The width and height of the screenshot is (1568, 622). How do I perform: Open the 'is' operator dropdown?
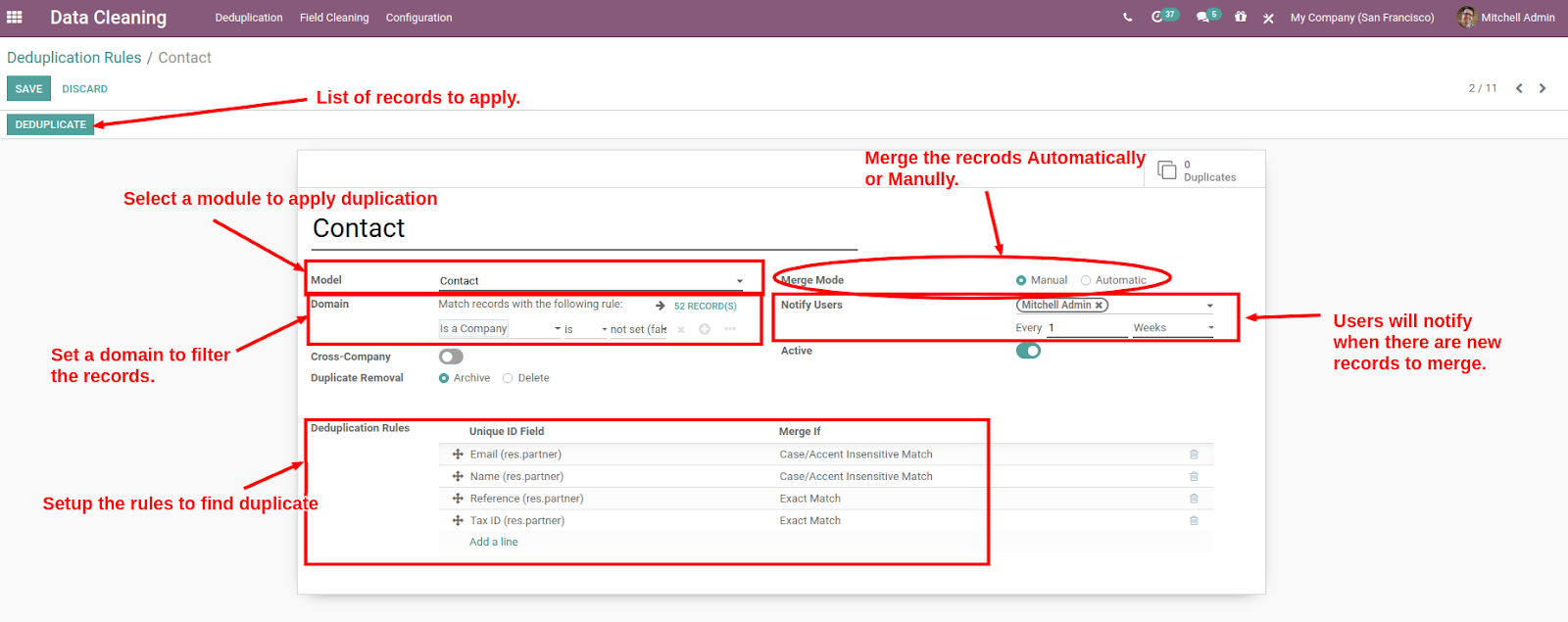click(585, 329)
